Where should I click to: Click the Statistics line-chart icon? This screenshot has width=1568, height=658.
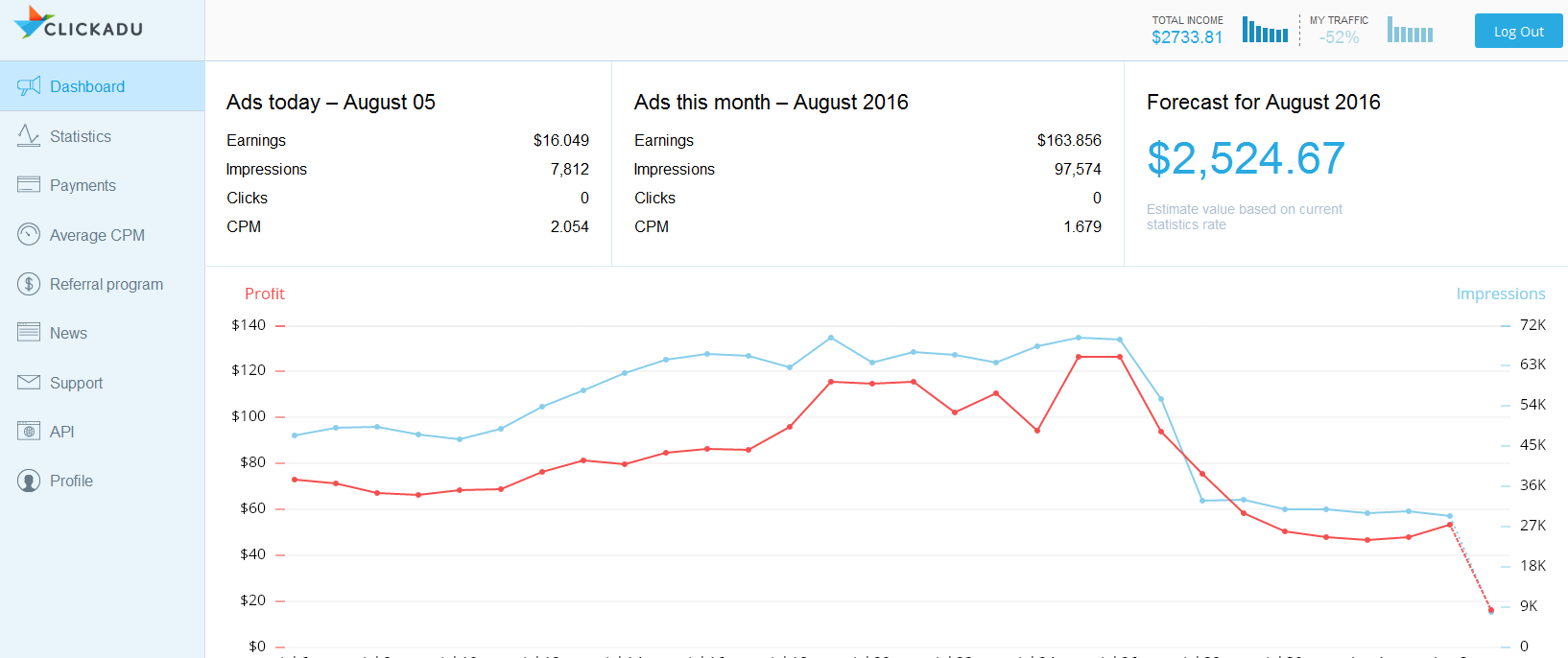pyautogui.click(x=29, y=136)
